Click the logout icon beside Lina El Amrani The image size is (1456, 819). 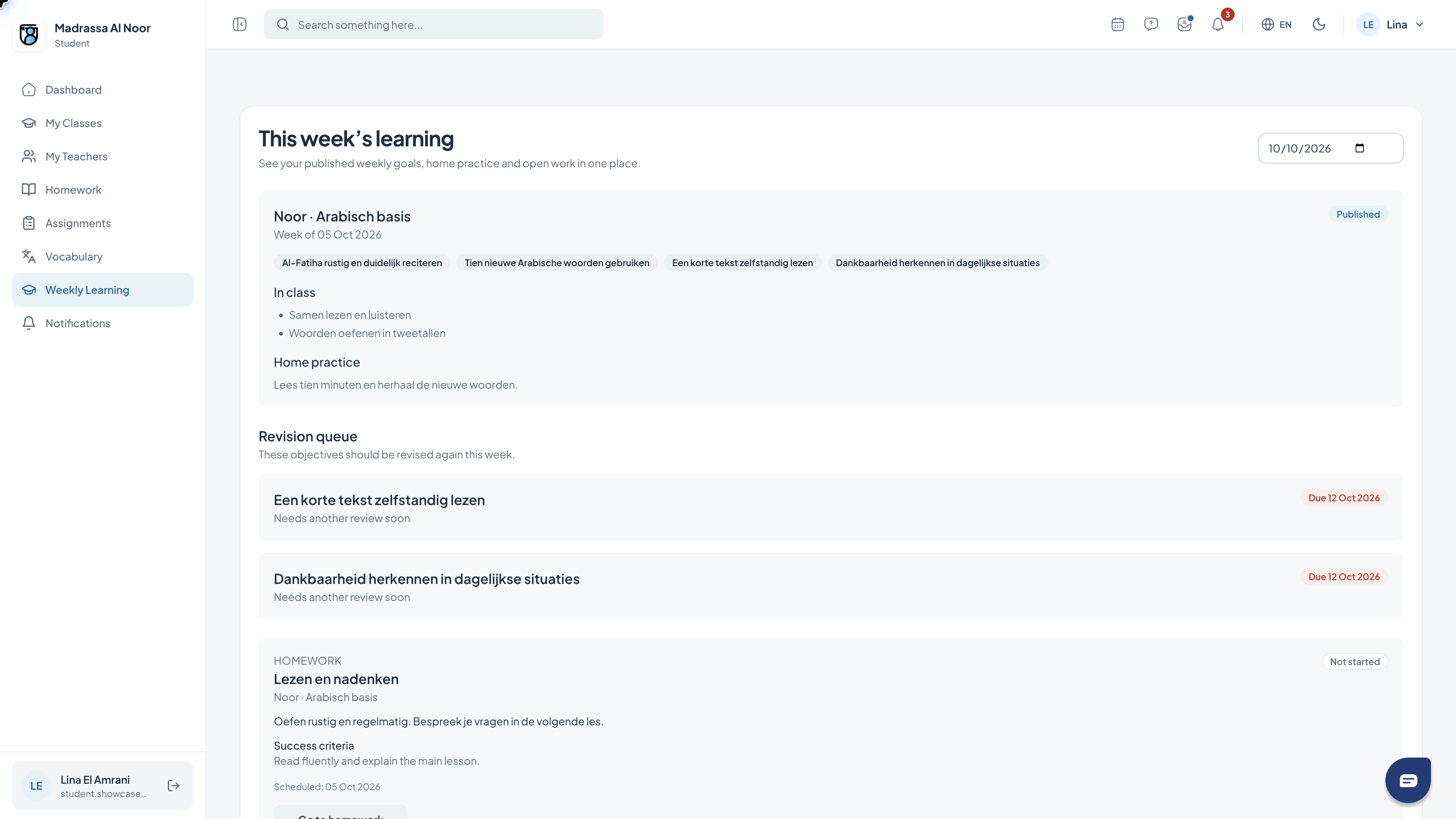[174, 786]
